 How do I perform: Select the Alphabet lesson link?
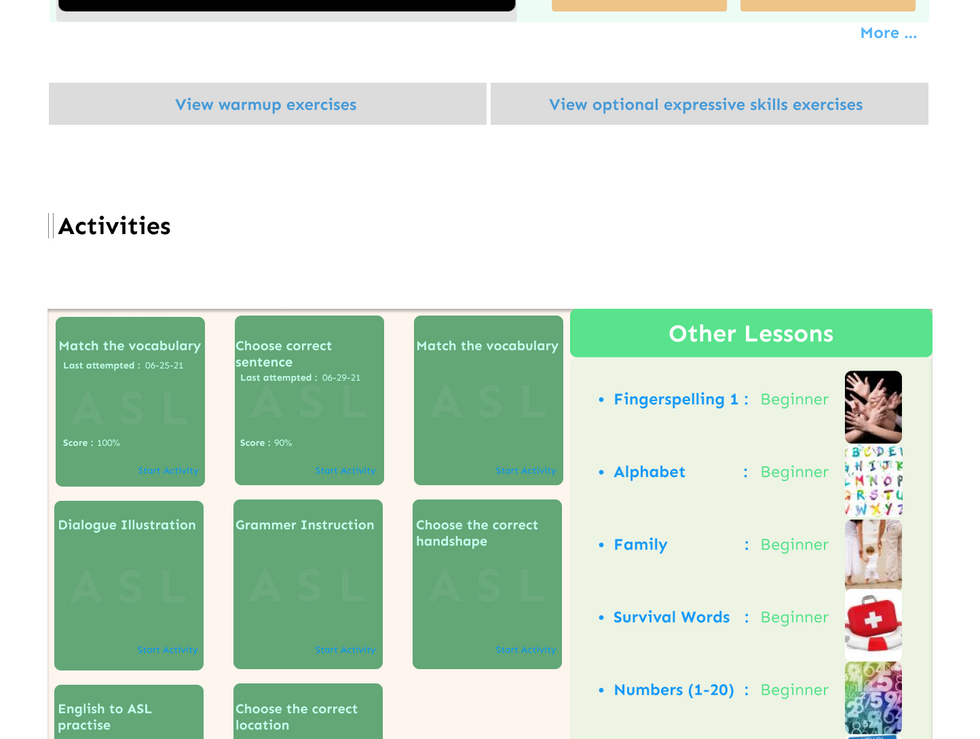649,471
